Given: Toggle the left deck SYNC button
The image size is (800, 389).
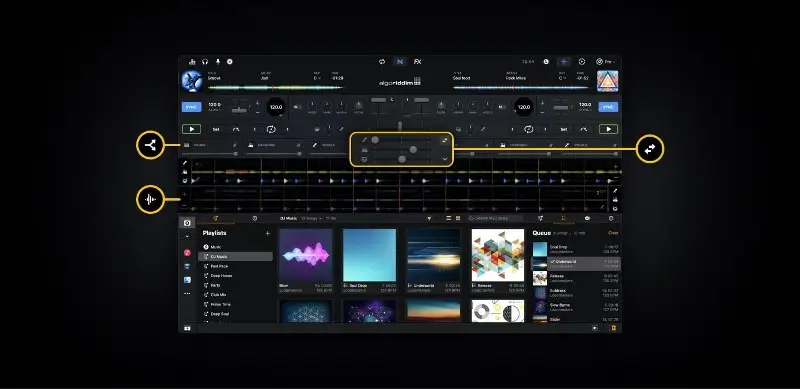Looking at the screenshot, I should pos(191,107).
